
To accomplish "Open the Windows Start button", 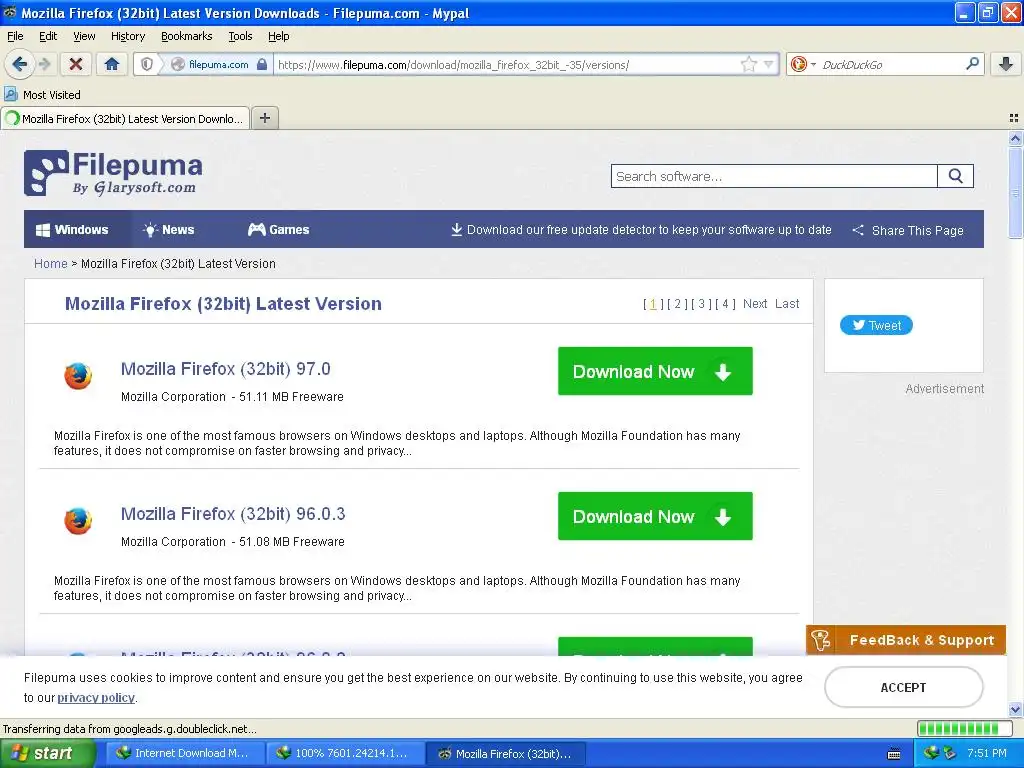I will coord(48,753).
